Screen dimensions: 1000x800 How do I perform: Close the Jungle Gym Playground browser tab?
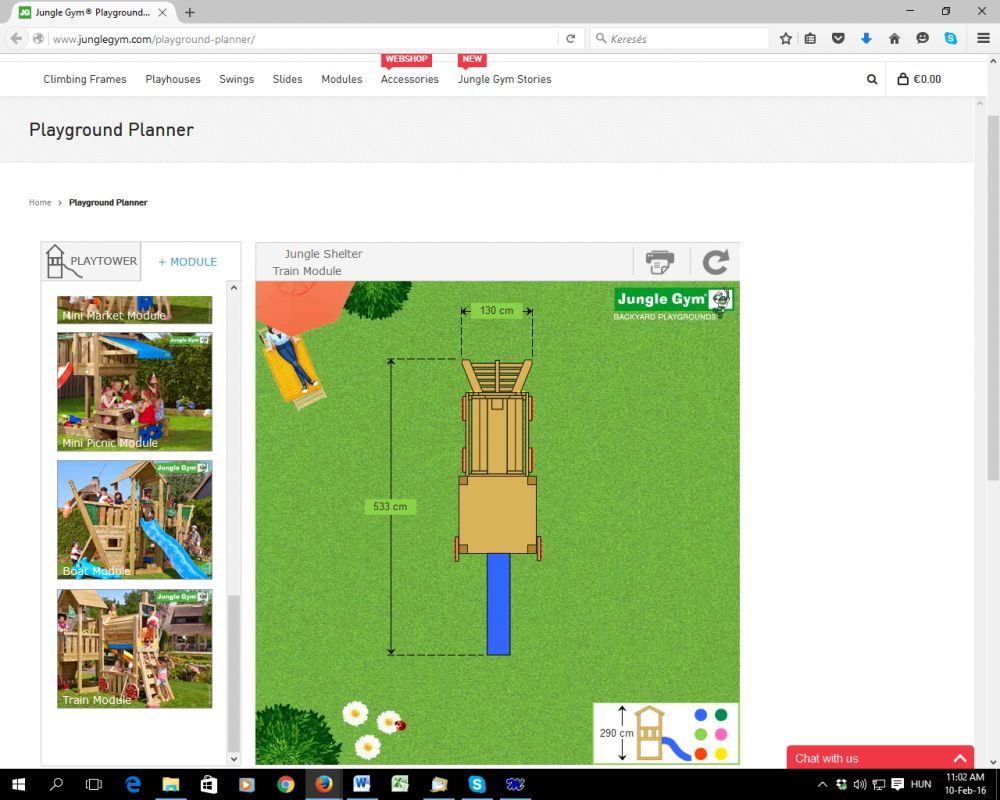pyautogui.click(x=163, y=12)
